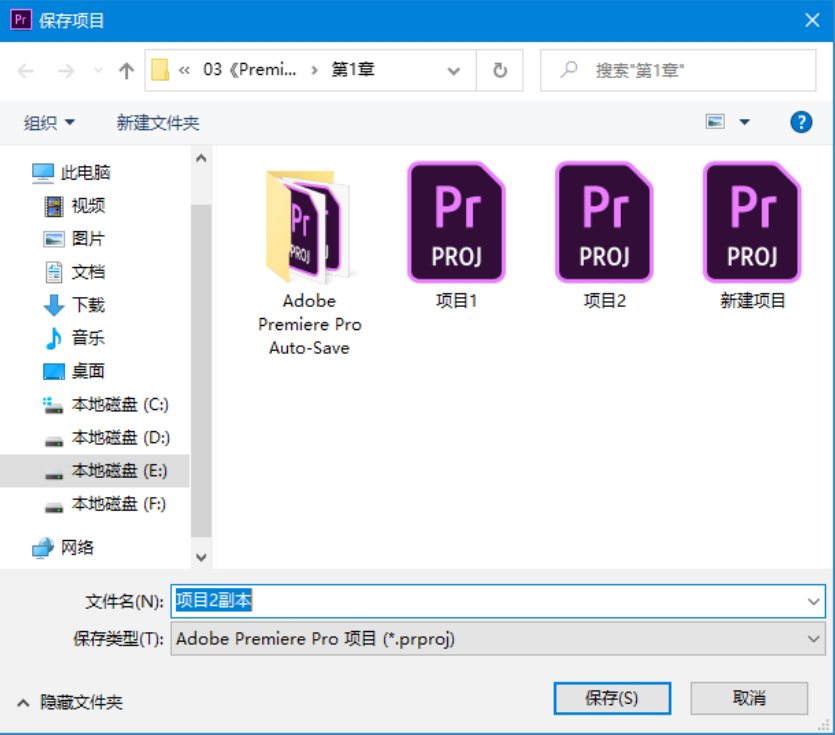Click the Premiere Pro title bar icon
The image size is (835, 735).
click(21, 20)
